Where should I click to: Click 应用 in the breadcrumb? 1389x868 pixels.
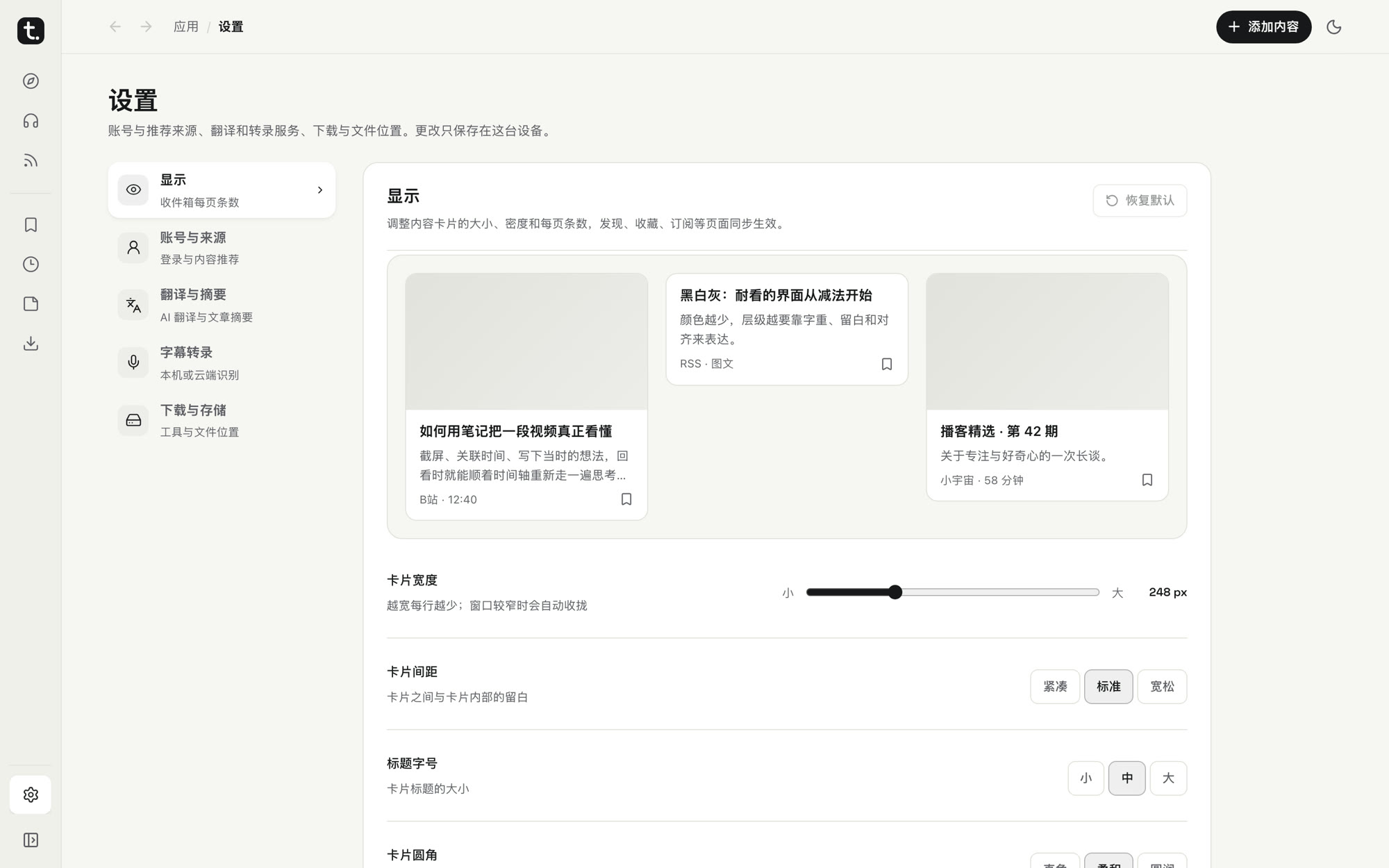[x=186, y=26]
